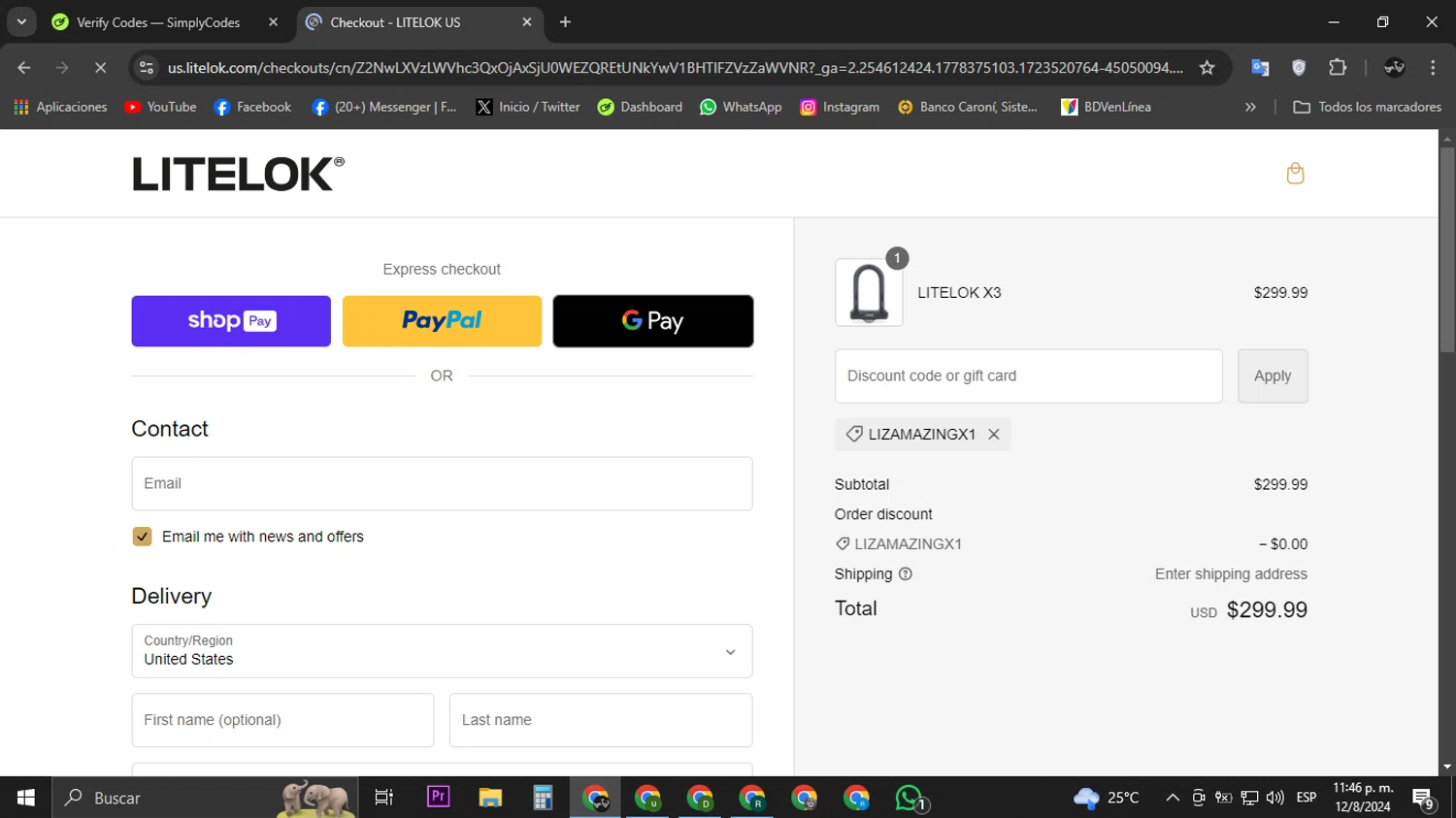1456x818 pixels.
Task: Click the ESP language indicator
Action: coord(1307,798)
